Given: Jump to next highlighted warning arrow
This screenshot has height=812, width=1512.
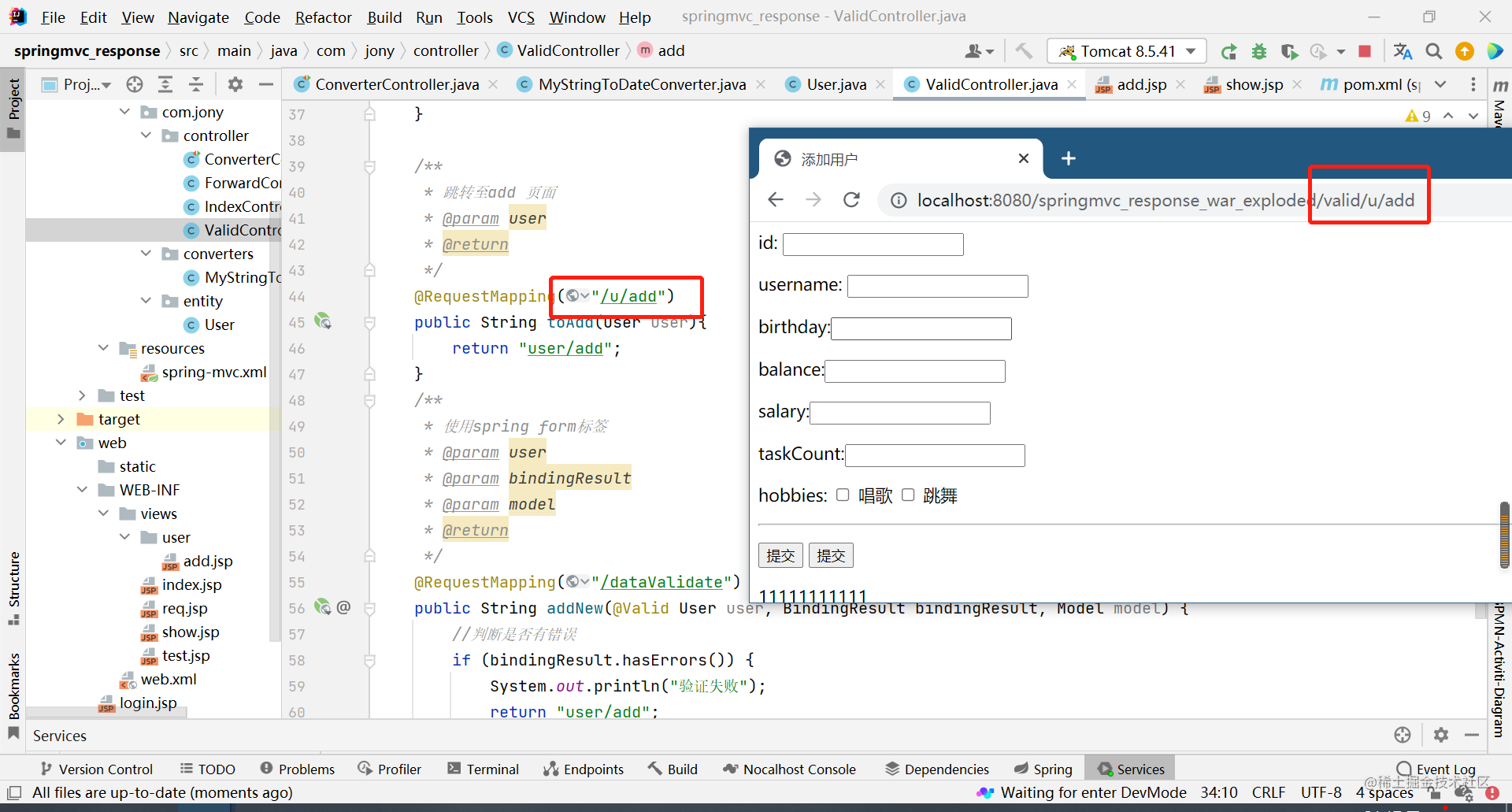Looking at the screenshot, I should pyautogui.click(x=1473, y=116).
